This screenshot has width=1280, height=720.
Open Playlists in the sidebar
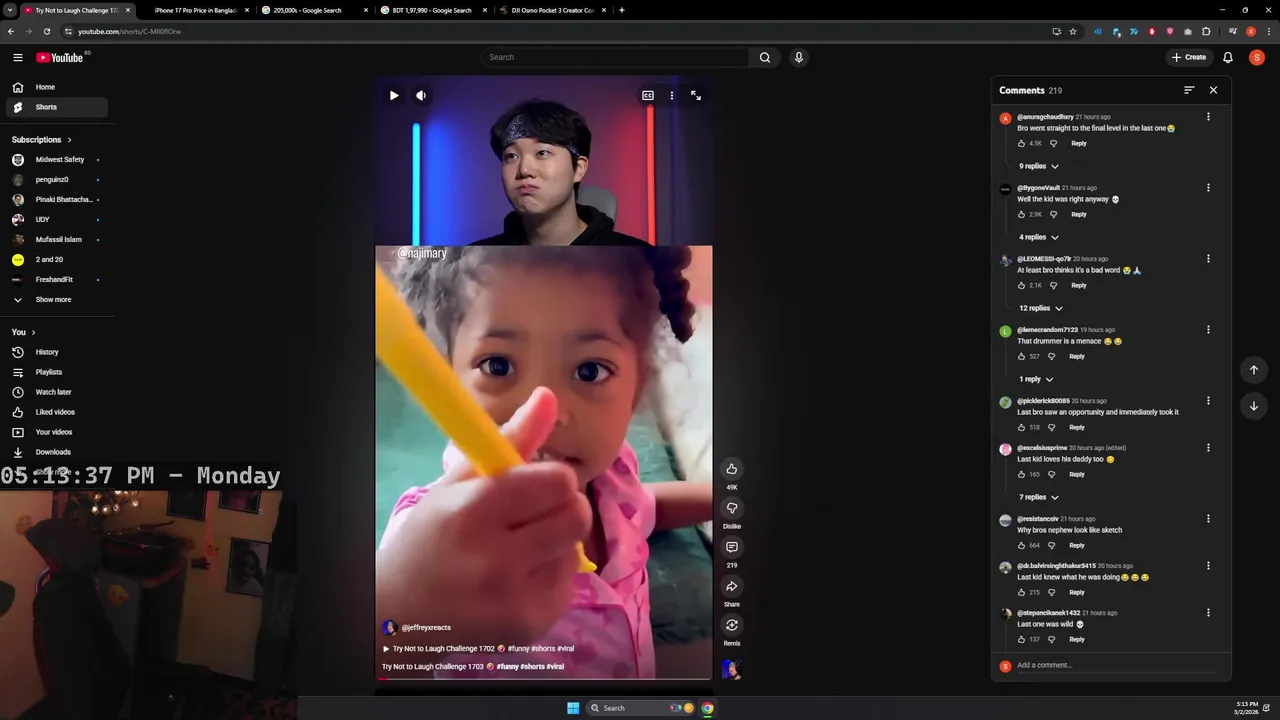pyautogui.click(x=57, y=372)
